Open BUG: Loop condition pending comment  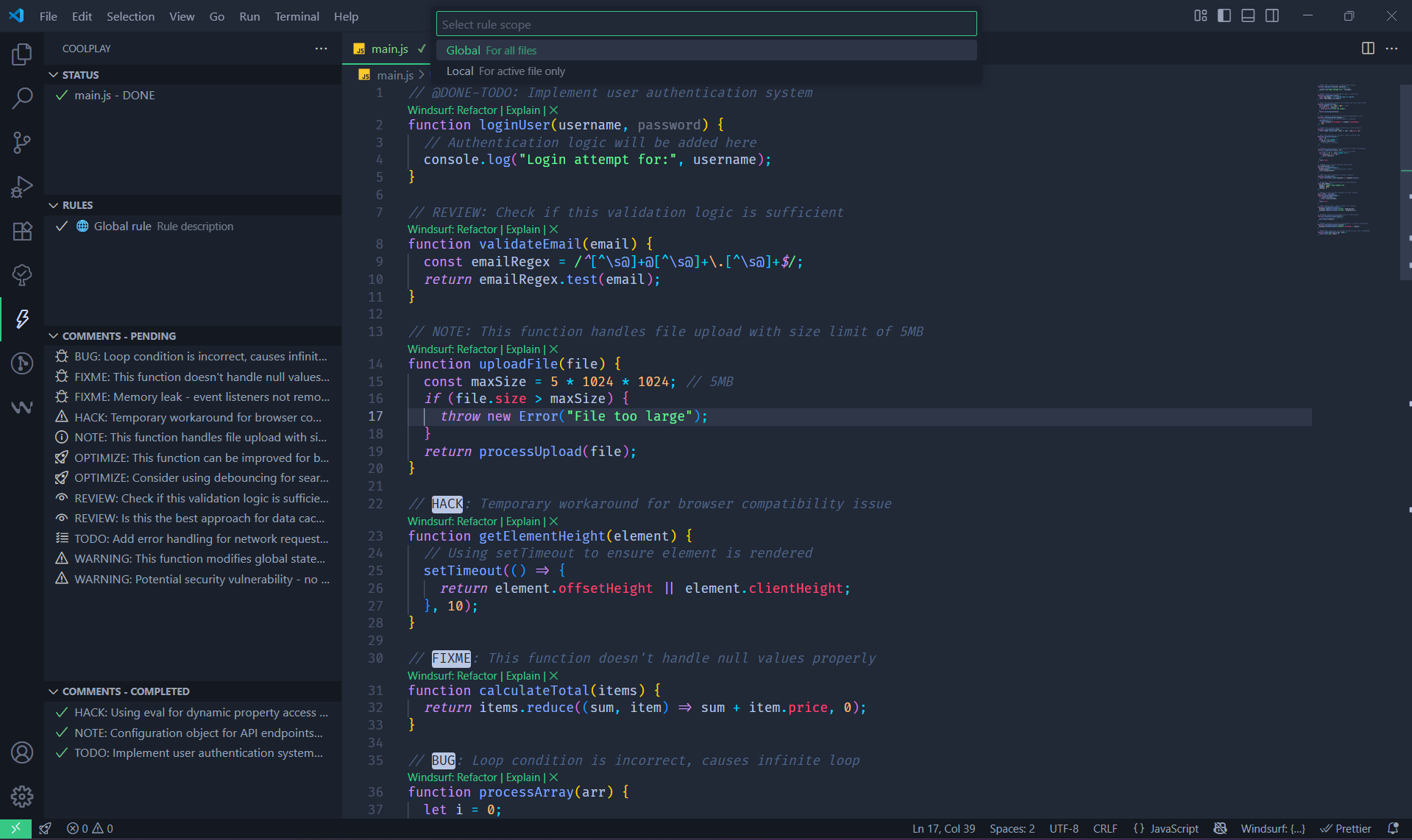193,357
